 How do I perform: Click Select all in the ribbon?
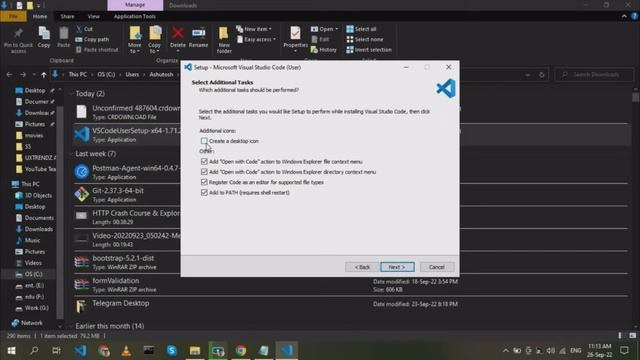pos(361,29)
